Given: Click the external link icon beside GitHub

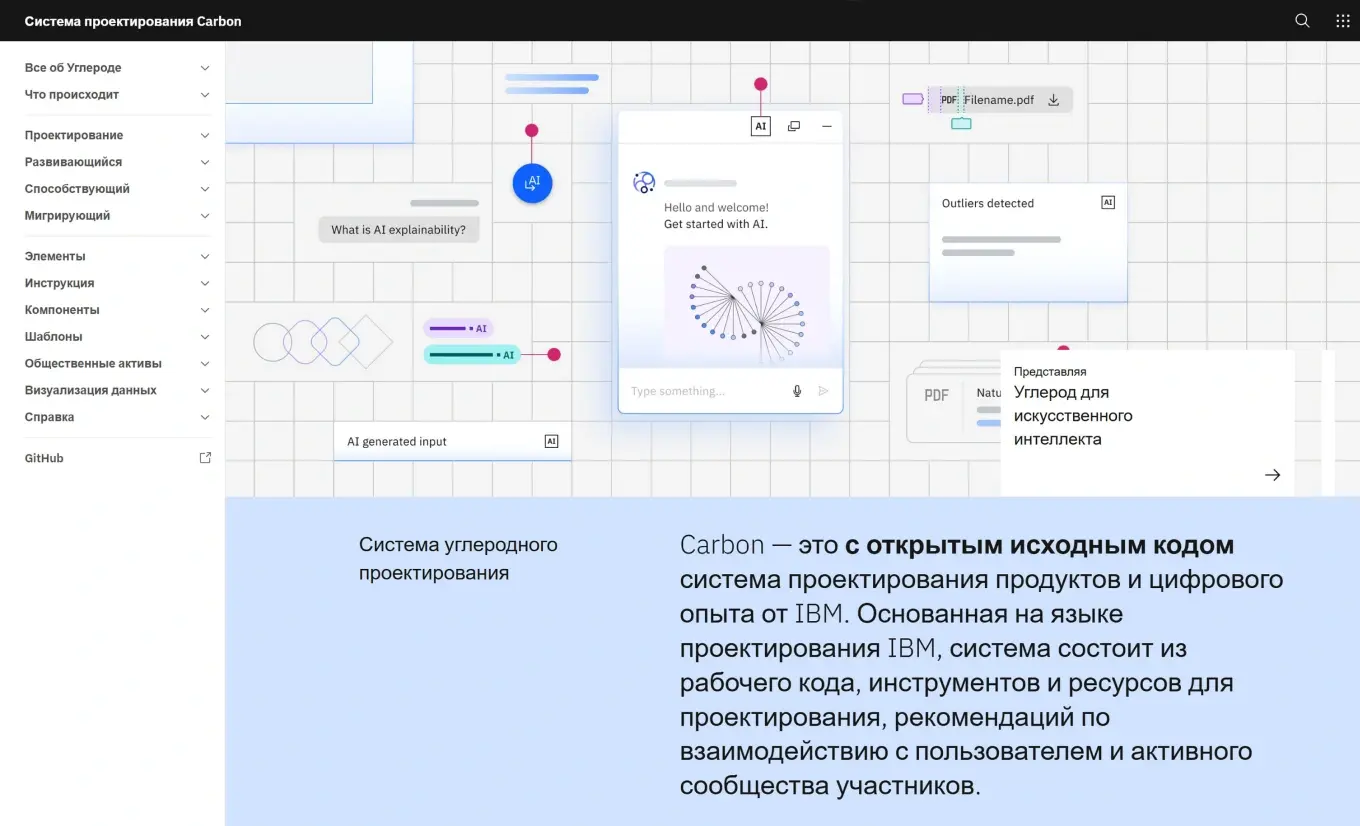Looking at the screenshot, I should pyautogui.click(x=205, y=458).
